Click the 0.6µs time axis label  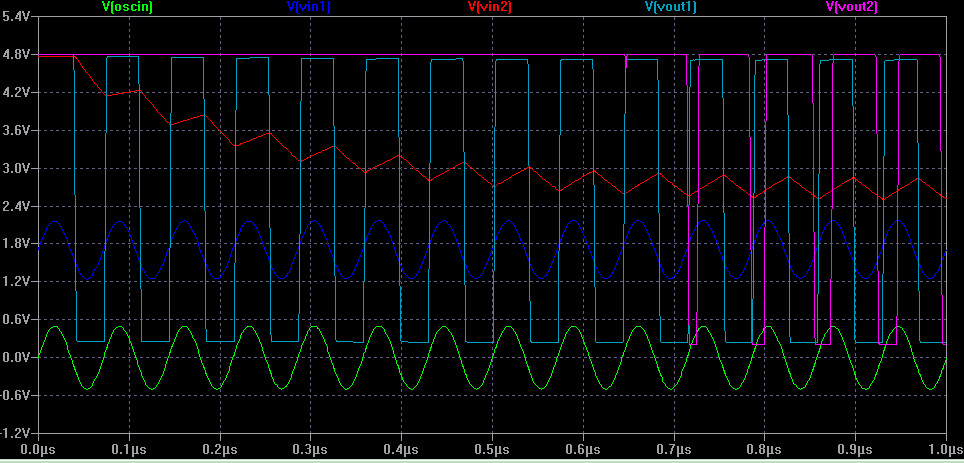[583, 450]
